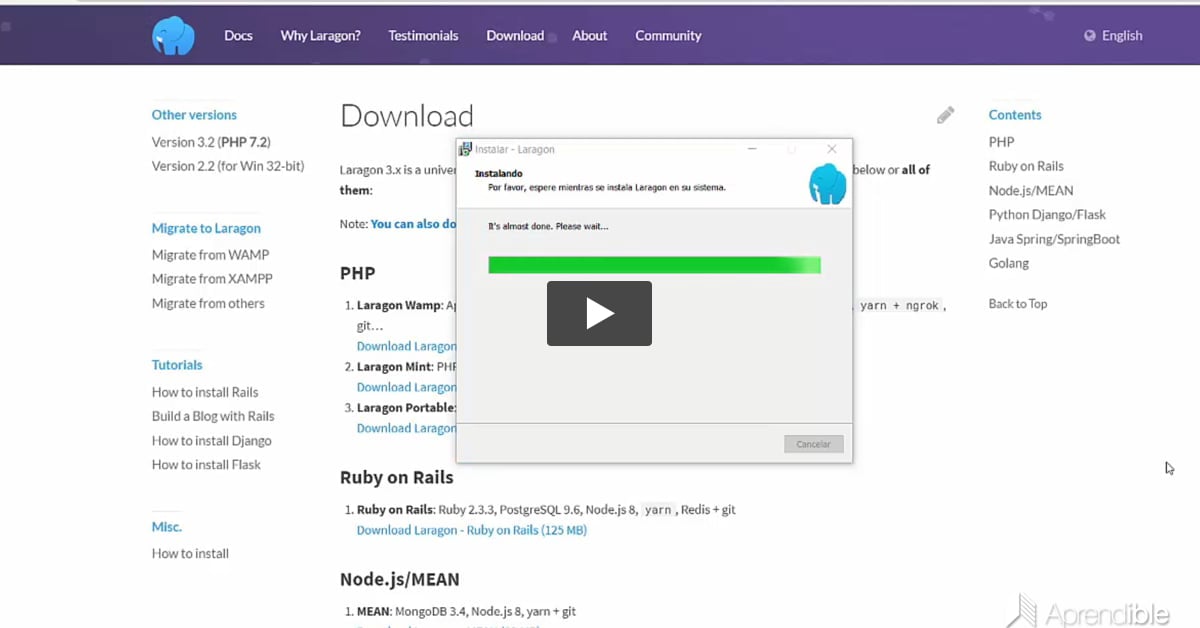The image size is (1200, 628).
Task: Click the Misc. sidebar heading
Action: click(167, 526)
